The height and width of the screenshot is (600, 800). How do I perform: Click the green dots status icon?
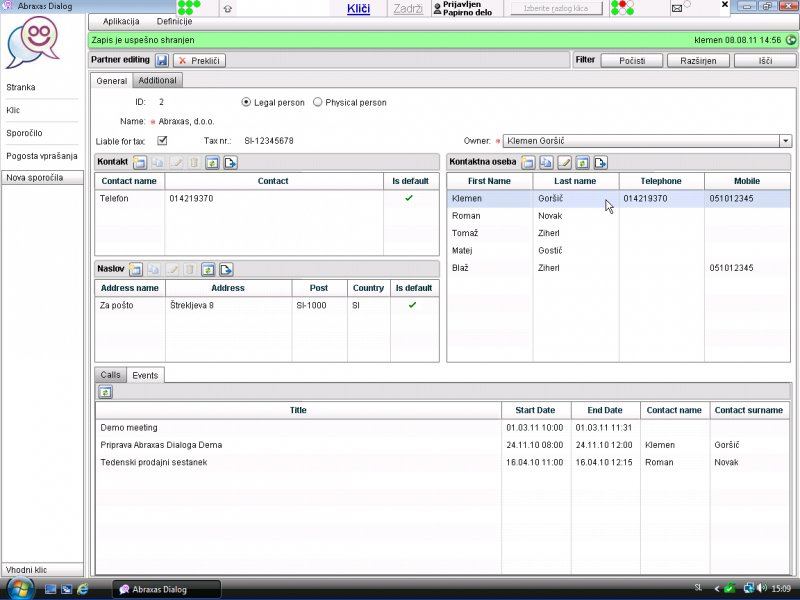pos(189,7)
